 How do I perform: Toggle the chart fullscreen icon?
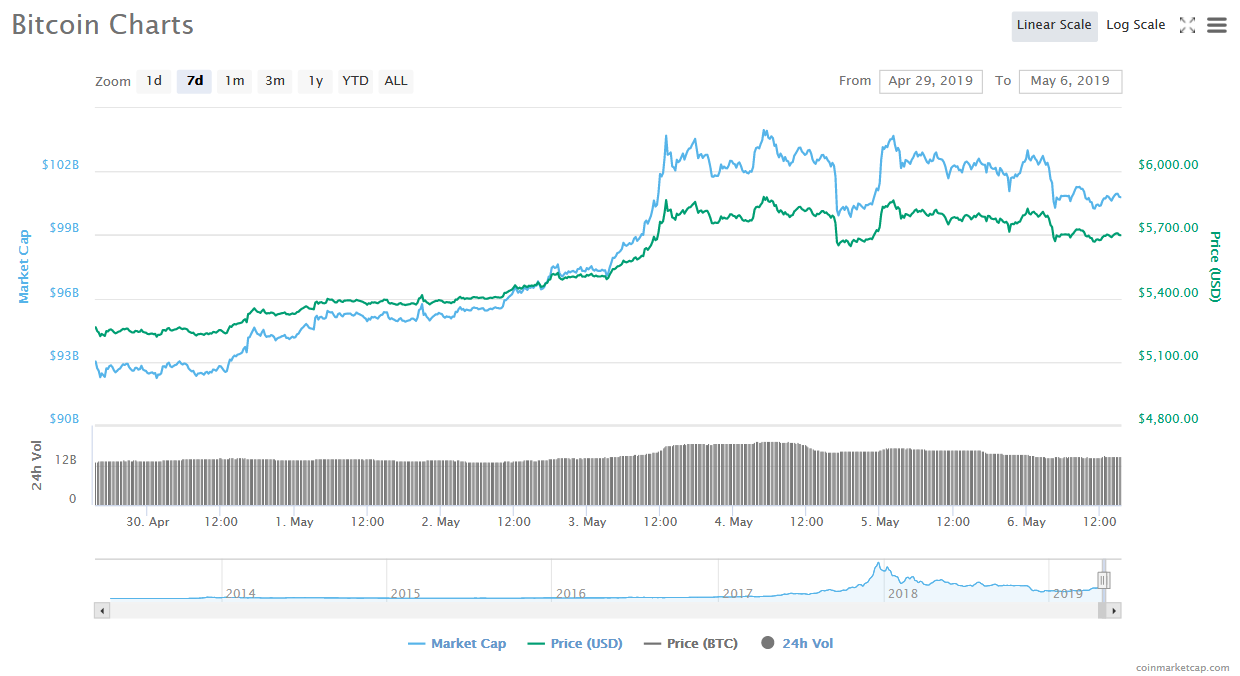1187,26
